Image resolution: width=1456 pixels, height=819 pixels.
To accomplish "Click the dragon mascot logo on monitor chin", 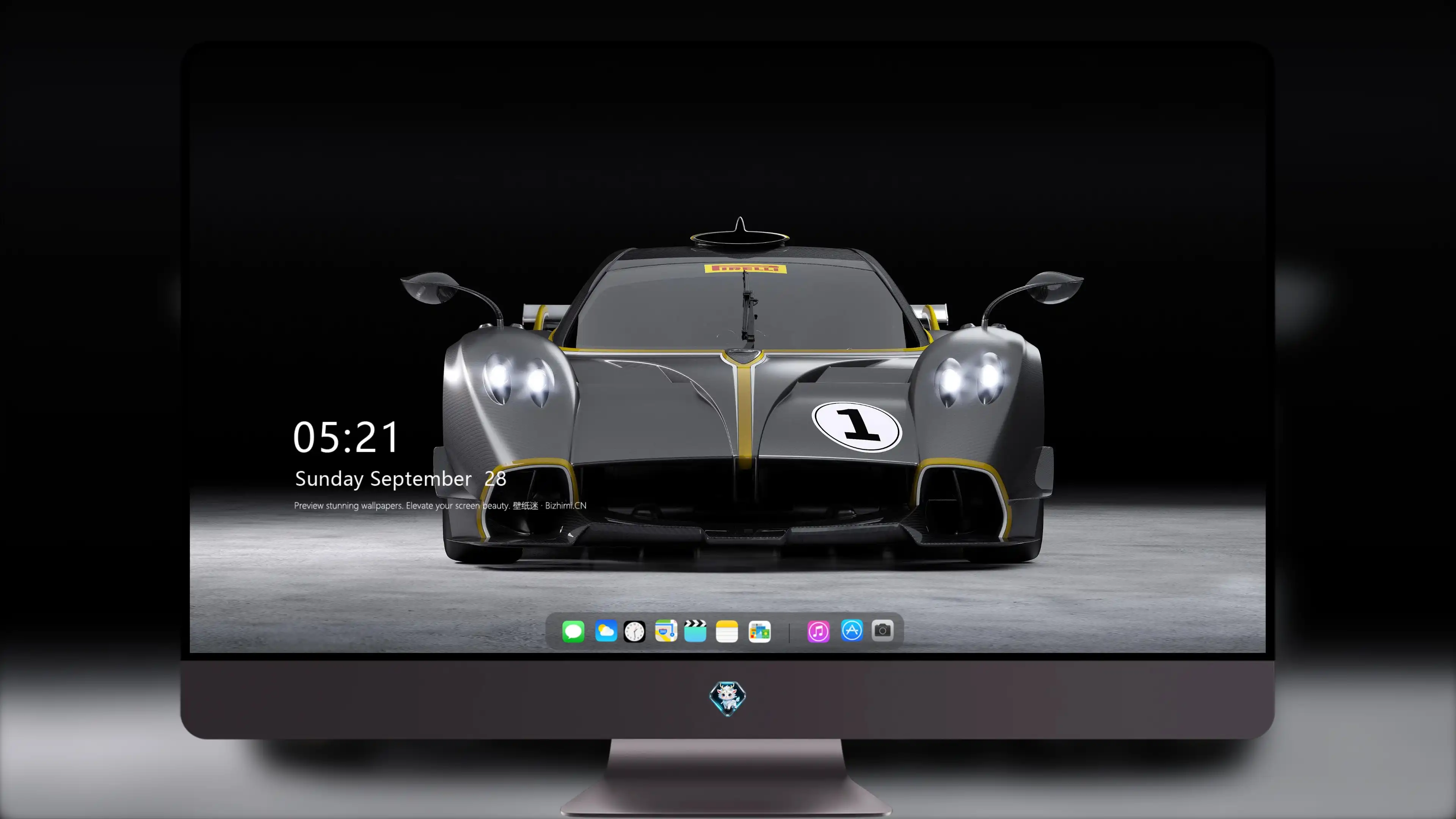I will [728, 698].
